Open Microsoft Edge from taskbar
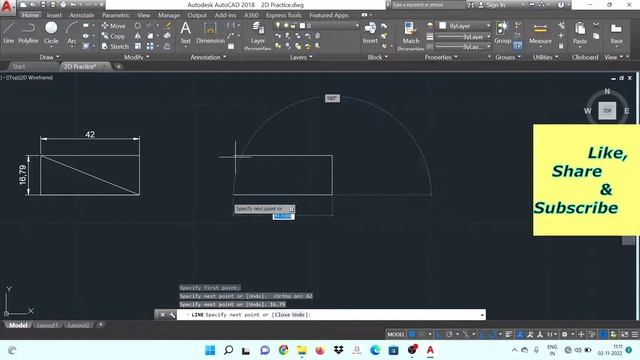640x360 pixels. pos(375,350)
